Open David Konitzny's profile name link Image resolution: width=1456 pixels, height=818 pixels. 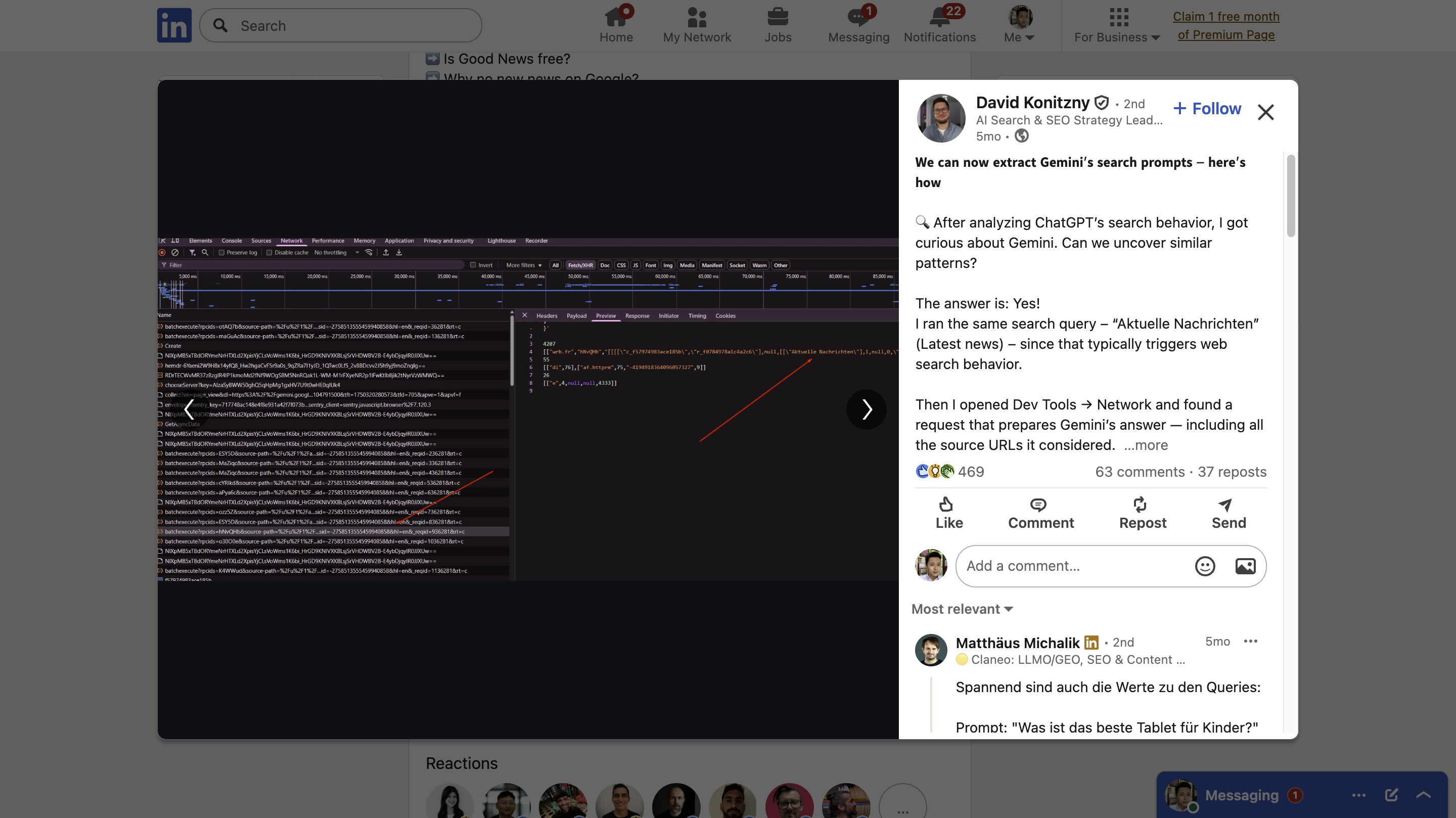pyautogui.click(x=1032, y=102)
